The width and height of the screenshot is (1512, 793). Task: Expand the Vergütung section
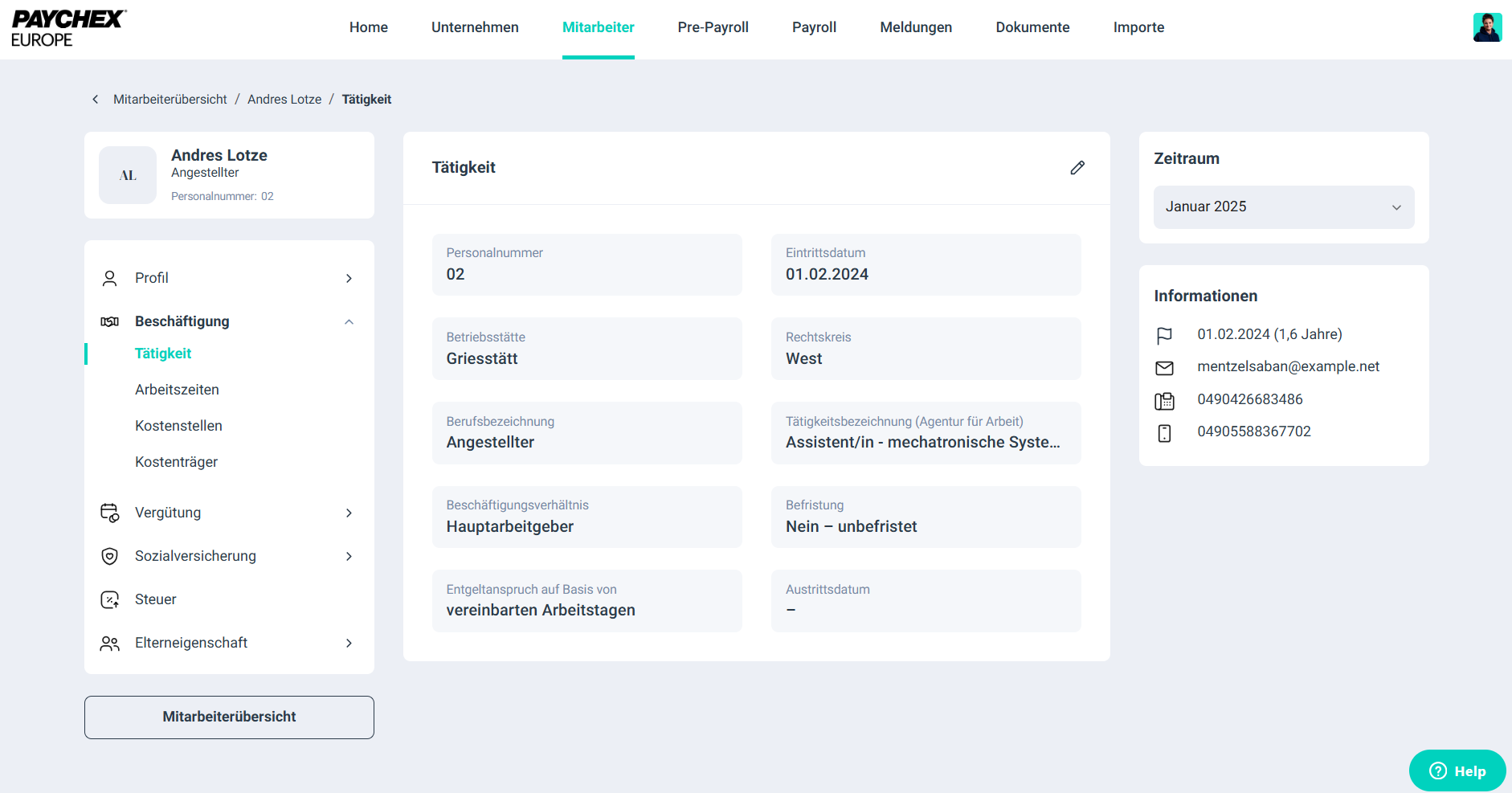(349, 513)
